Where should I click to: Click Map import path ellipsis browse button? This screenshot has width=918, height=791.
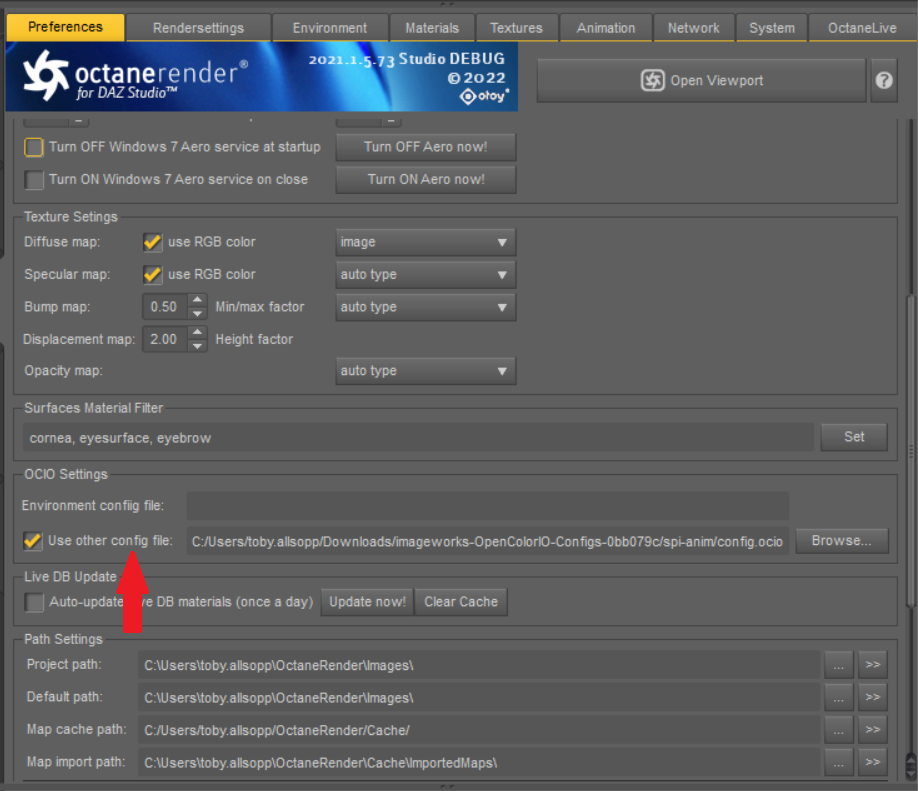coord(838,762)
